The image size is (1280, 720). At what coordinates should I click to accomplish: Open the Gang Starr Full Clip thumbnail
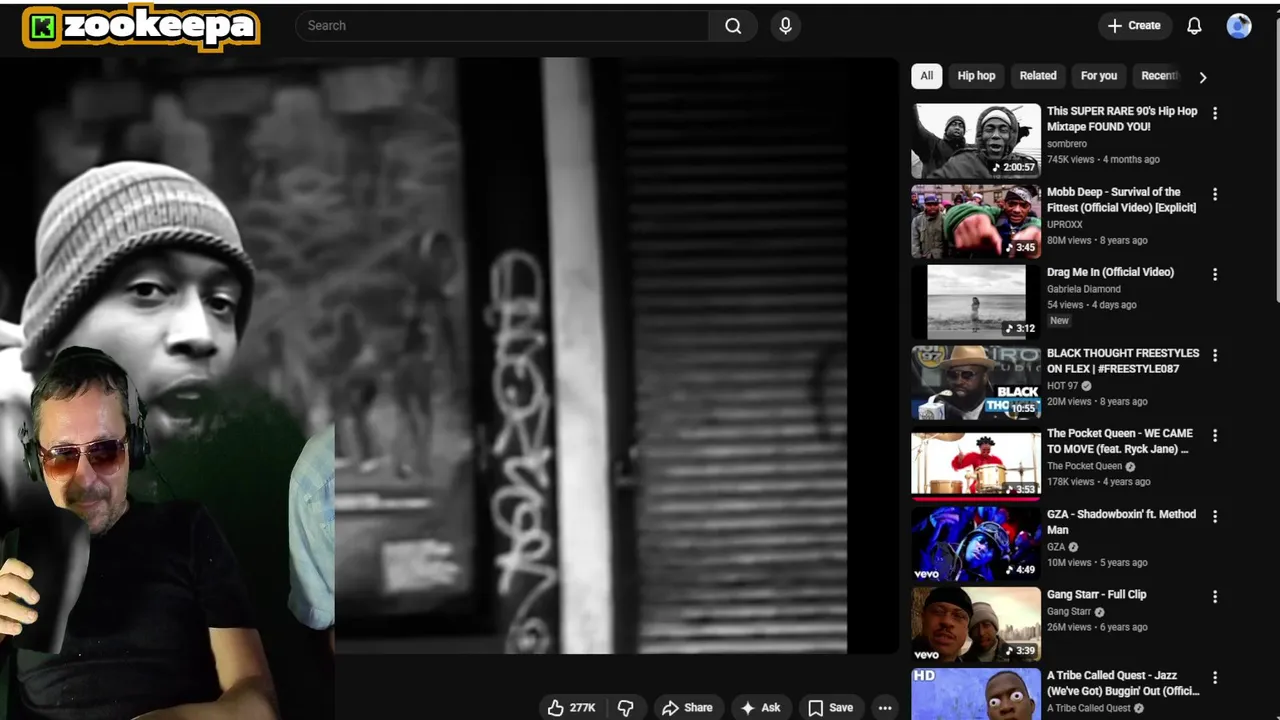tap(976, 625)
